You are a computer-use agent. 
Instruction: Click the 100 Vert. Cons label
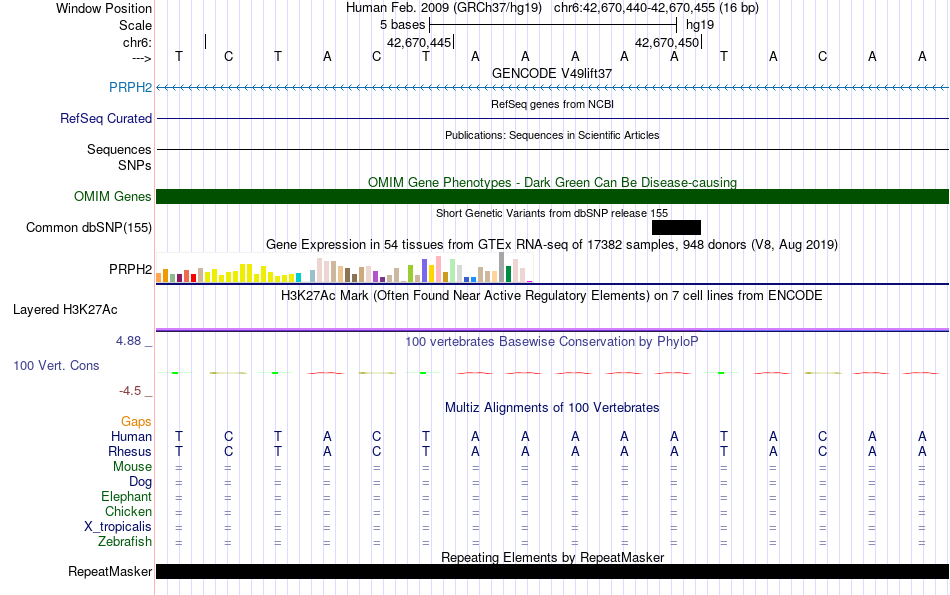point(56,365)
